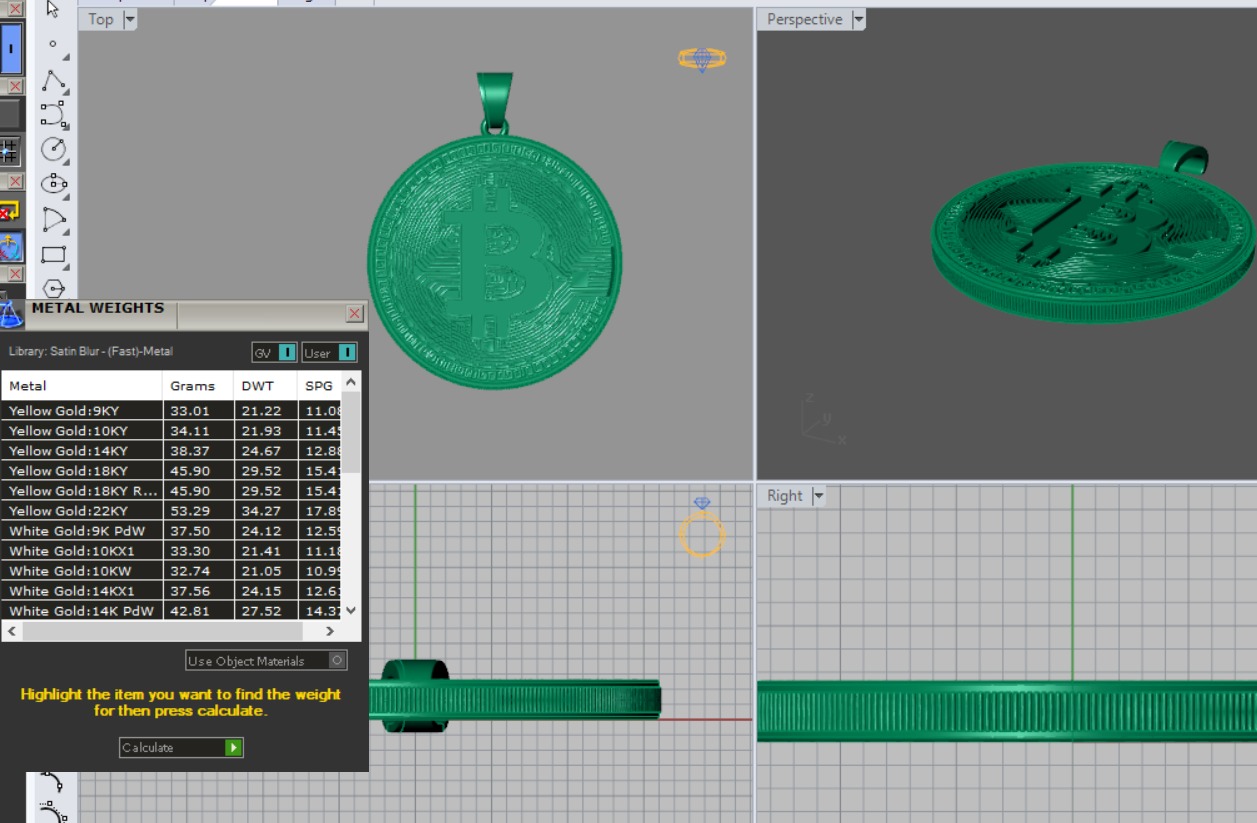Open the Right viewport dropdown menu
This screenshot has height=823, width=1257.
(818, 495)
